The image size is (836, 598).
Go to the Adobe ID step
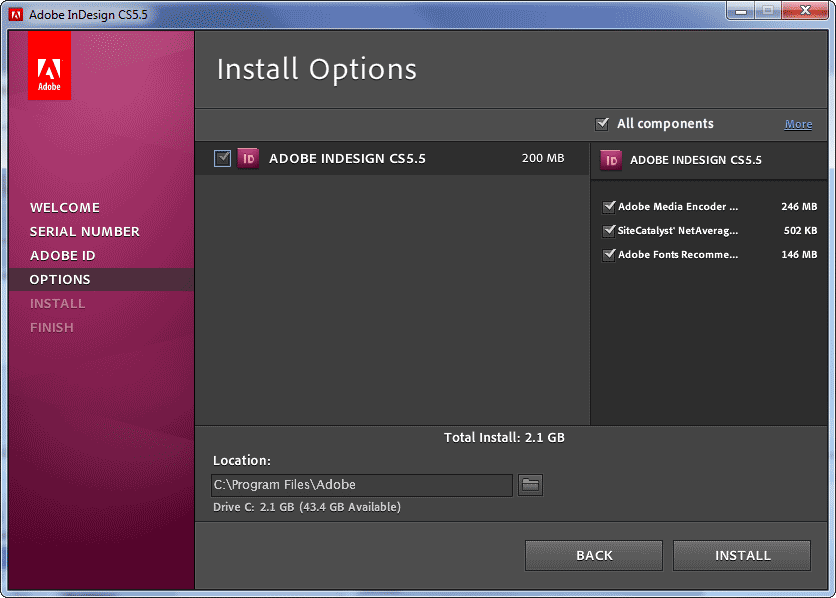coord(62,255)
